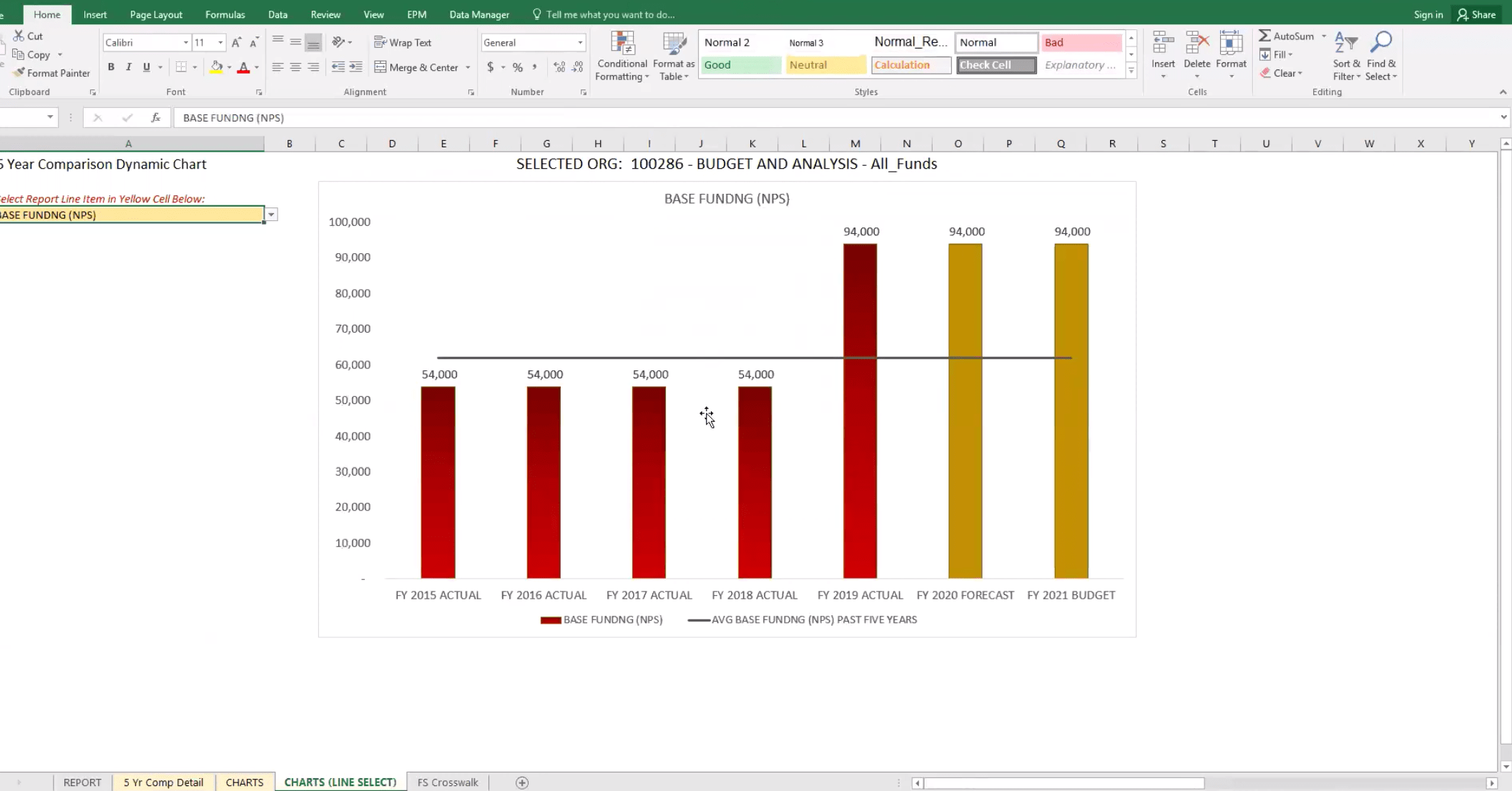
Task: Open Find & Select menu
Action: pos(1381,56)
